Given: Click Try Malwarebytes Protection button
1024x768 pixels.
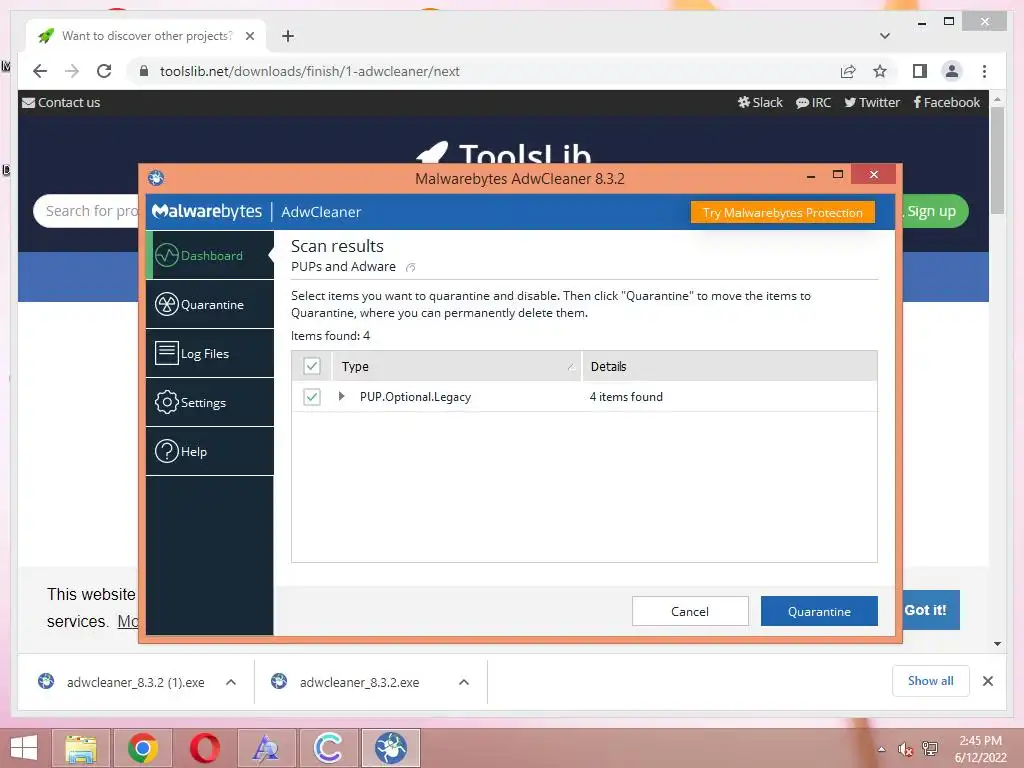Looking at the screenshot, I should (x=782, y=212).
